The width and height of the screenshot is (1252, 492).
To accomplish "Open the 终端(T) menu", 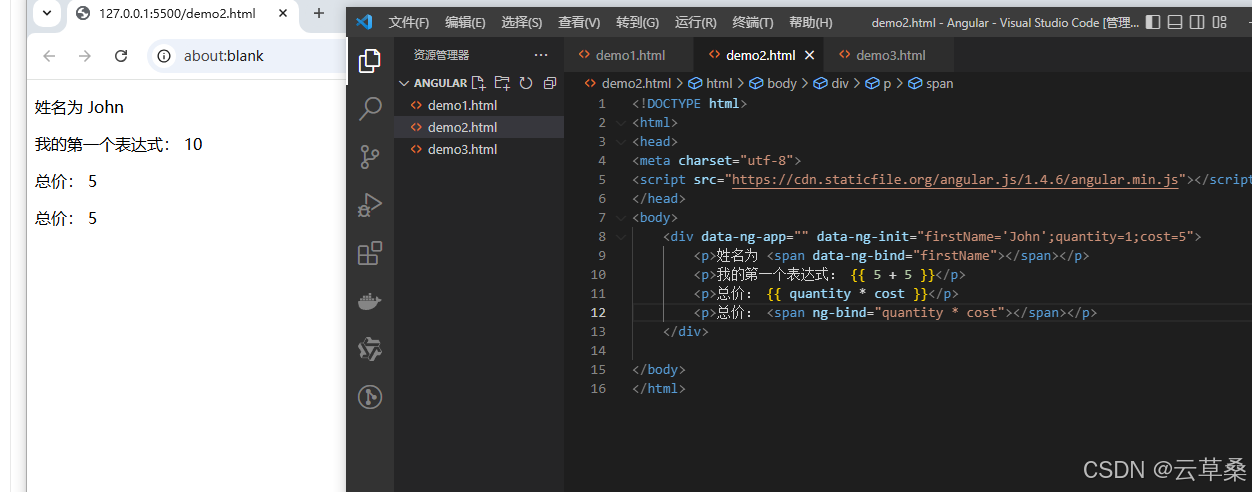I will pos(753,22).
